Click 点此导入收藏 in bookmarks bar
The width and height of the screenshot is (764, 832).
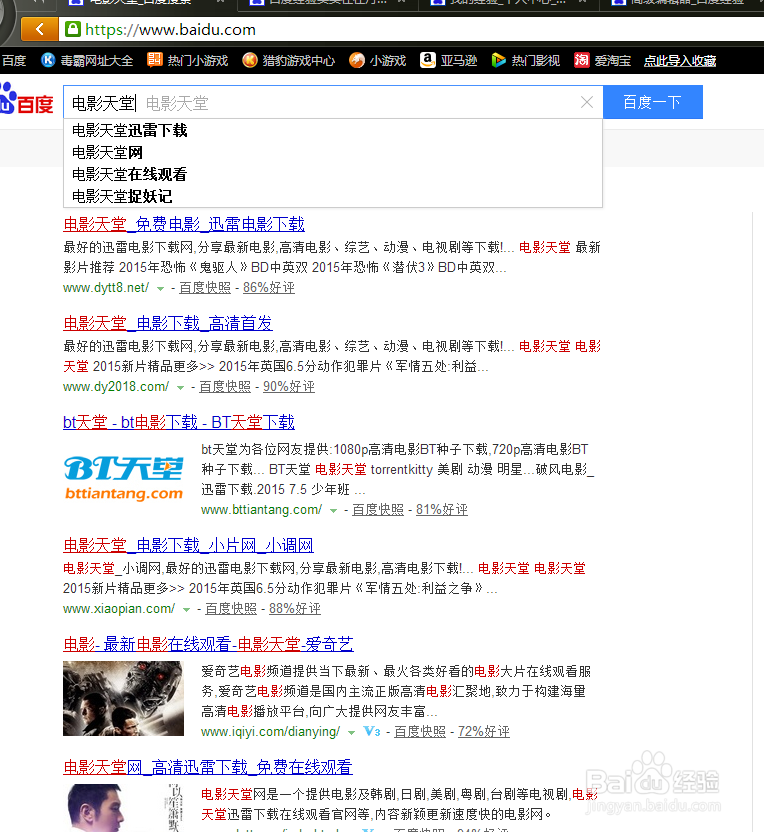680,60
